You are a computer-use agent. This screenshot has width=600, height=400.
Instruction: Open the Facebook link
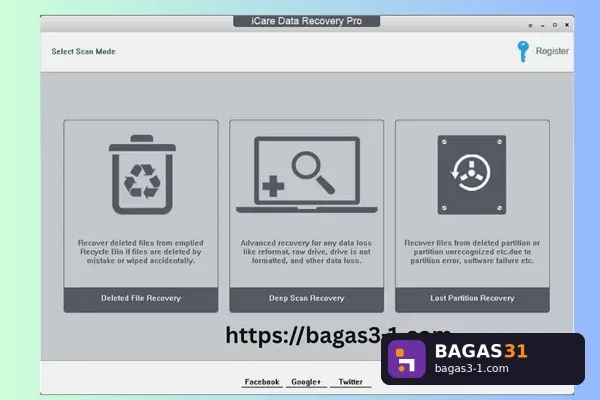(x=262, y=382)
